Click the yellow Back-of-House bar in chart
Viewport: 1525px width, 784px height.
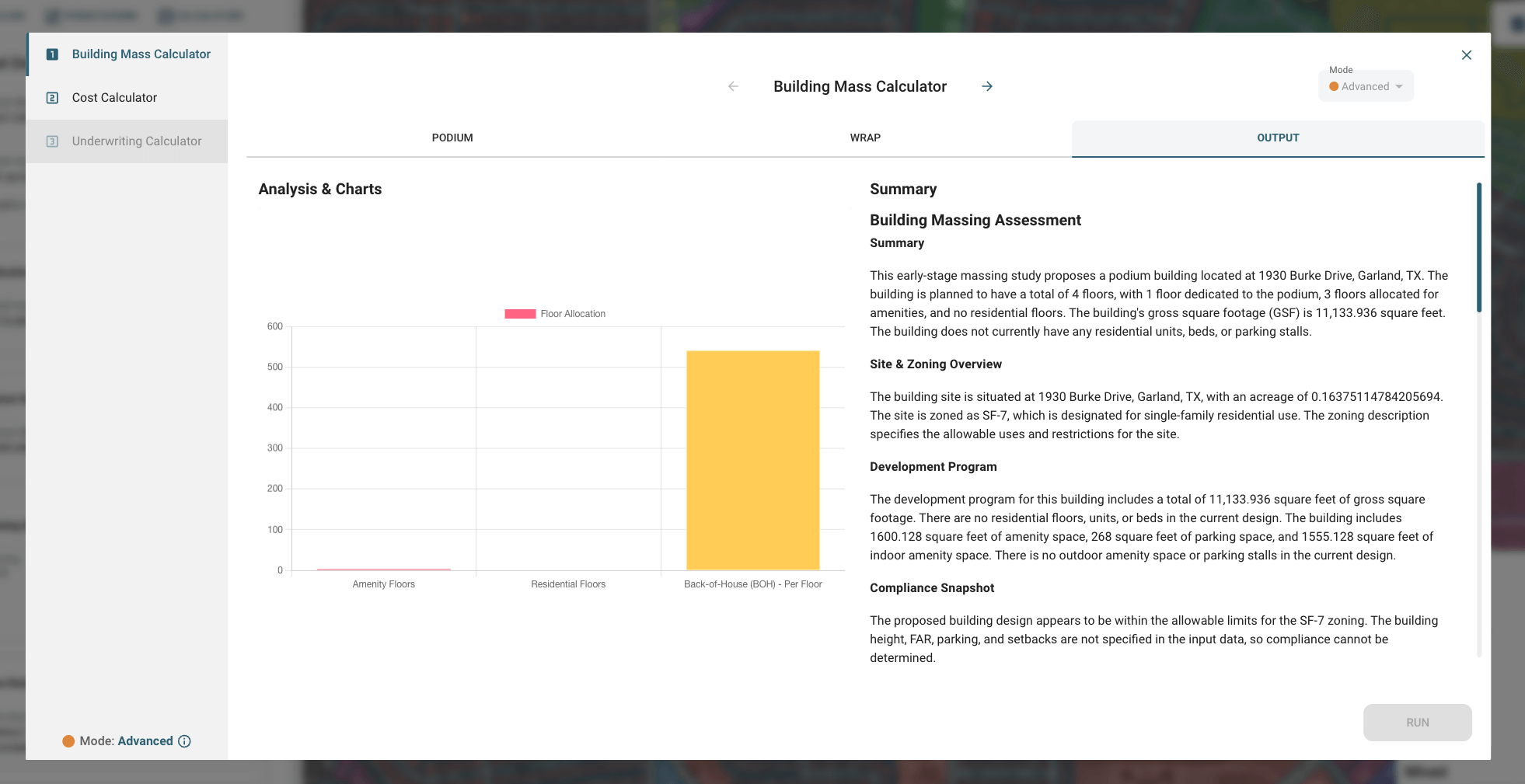click(x=752, y=460)
